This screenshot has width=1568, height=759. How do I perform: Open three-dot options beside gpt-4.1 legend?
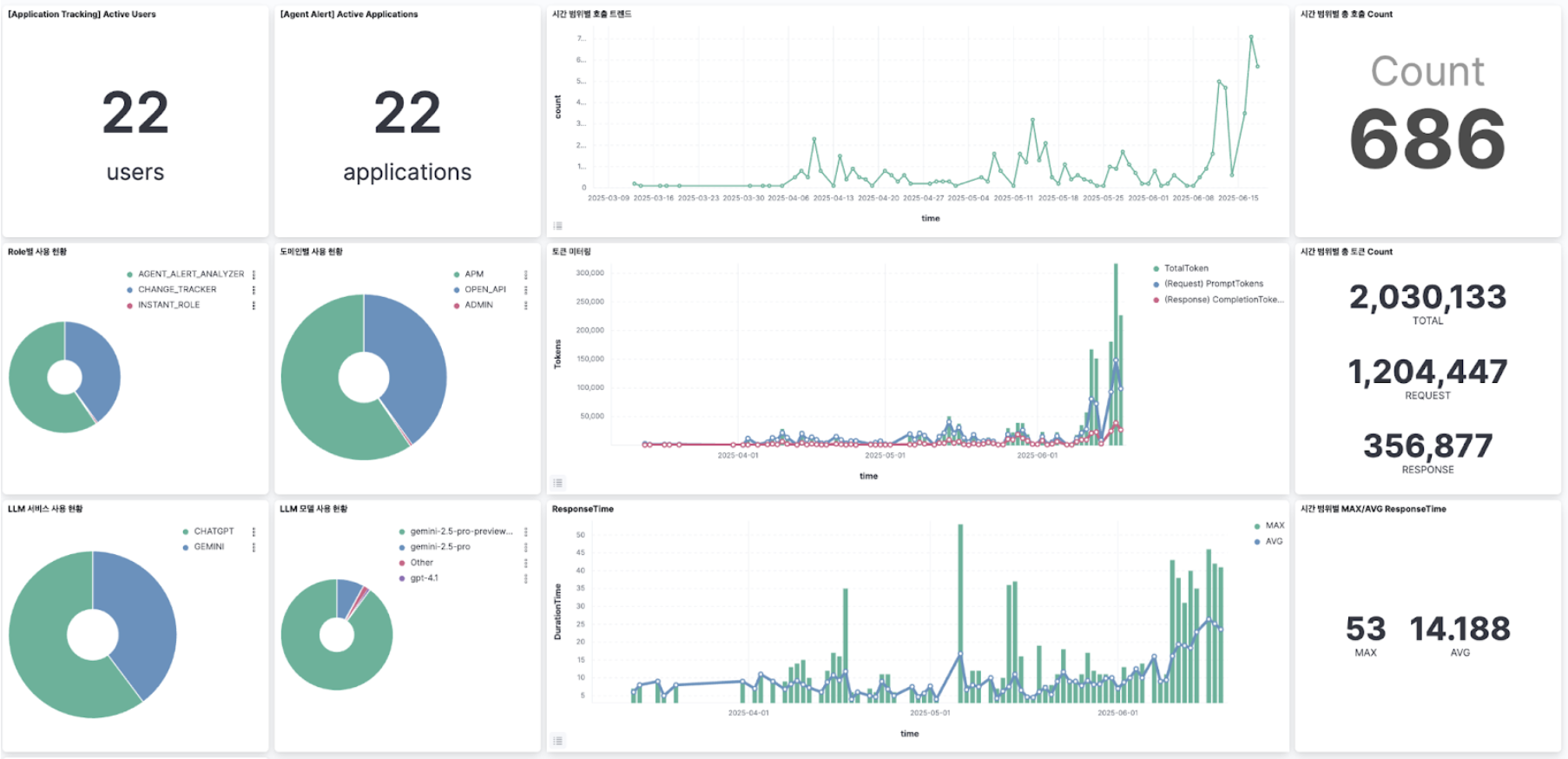click(x=525, y=578)
